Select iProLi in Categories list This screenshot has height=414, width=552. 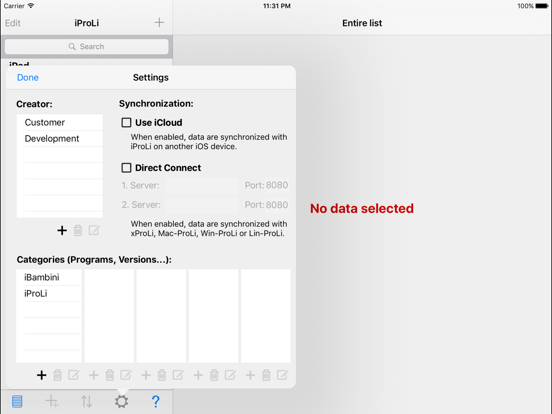pyautogui.click(x=49, y=293)
